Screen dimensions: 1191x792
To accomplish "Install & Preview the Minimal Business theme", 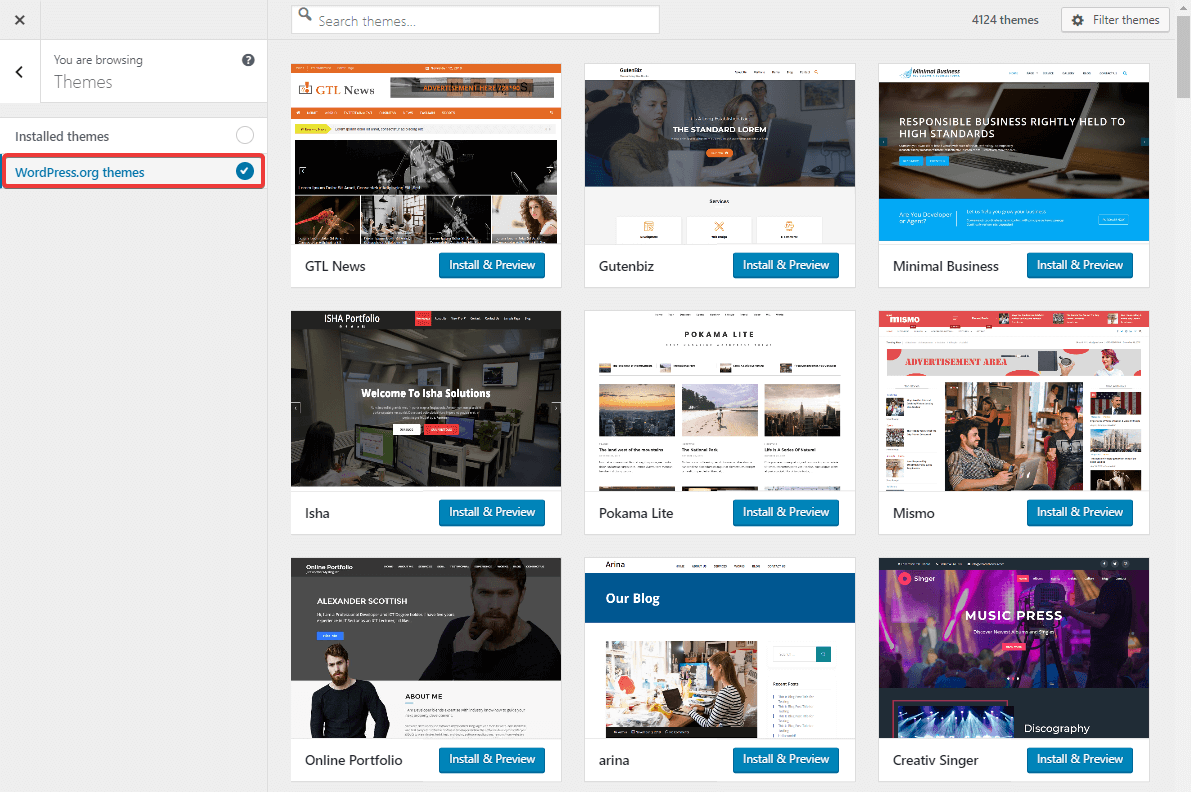I will pos(1079,265).
